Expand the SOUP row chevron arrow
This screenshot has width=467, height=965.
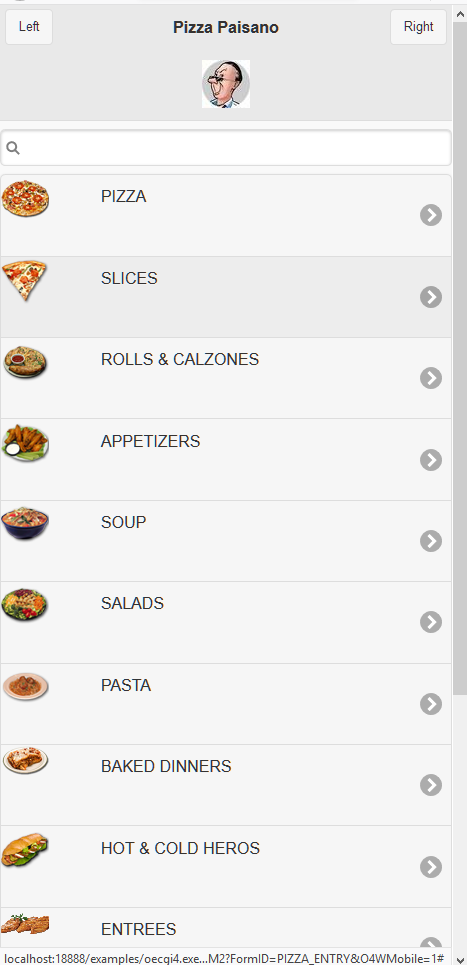click(431, 541)
